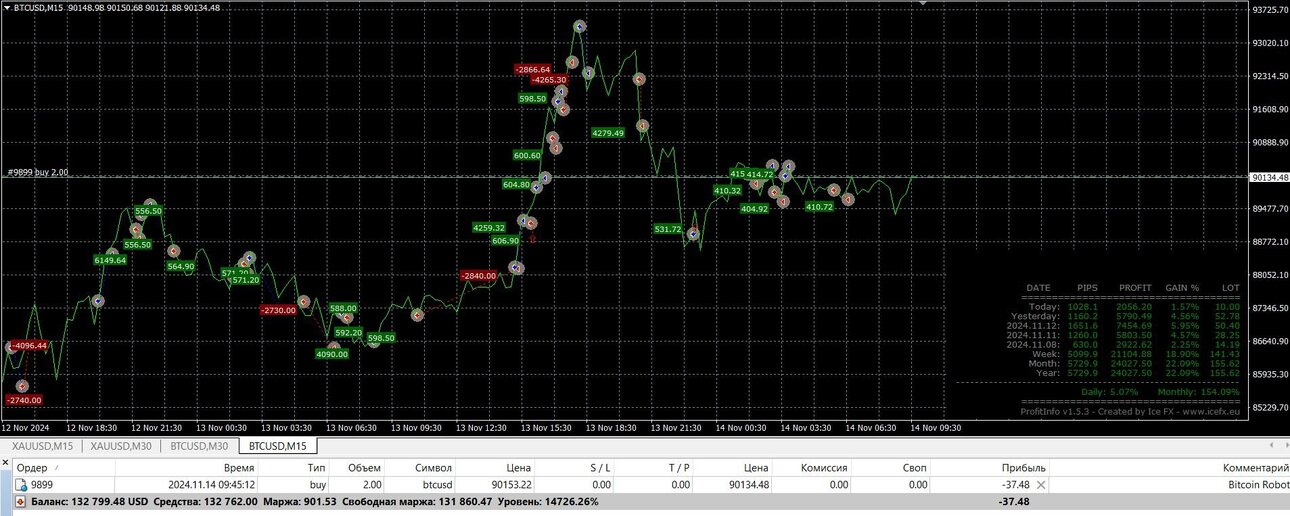The width and height of the screenshot is (1290, 516).
Task: Click the 588.00 trade label
Action: click(343, 308)
